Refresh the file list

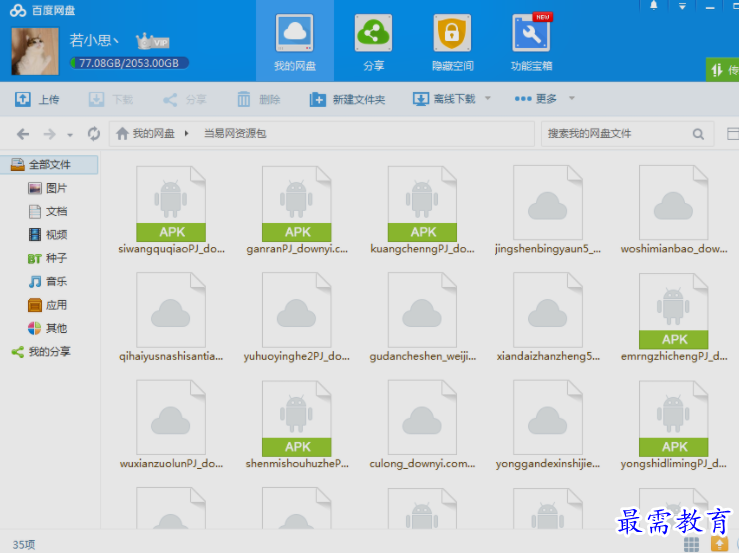click(93, 134)
